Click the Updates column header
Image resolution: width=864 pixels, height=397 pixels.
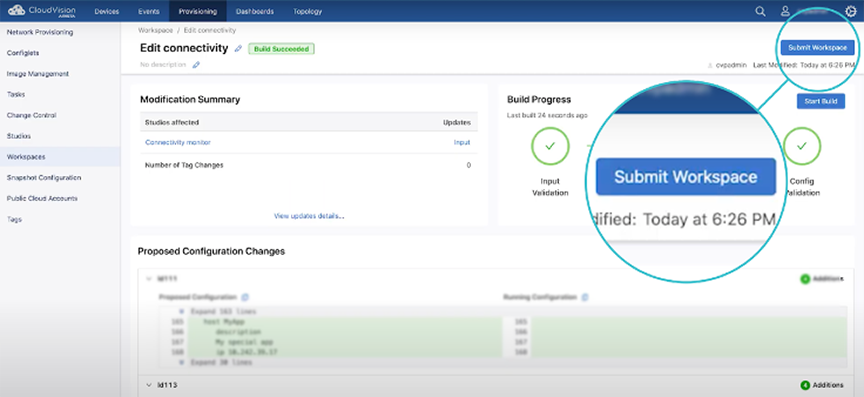457,122
